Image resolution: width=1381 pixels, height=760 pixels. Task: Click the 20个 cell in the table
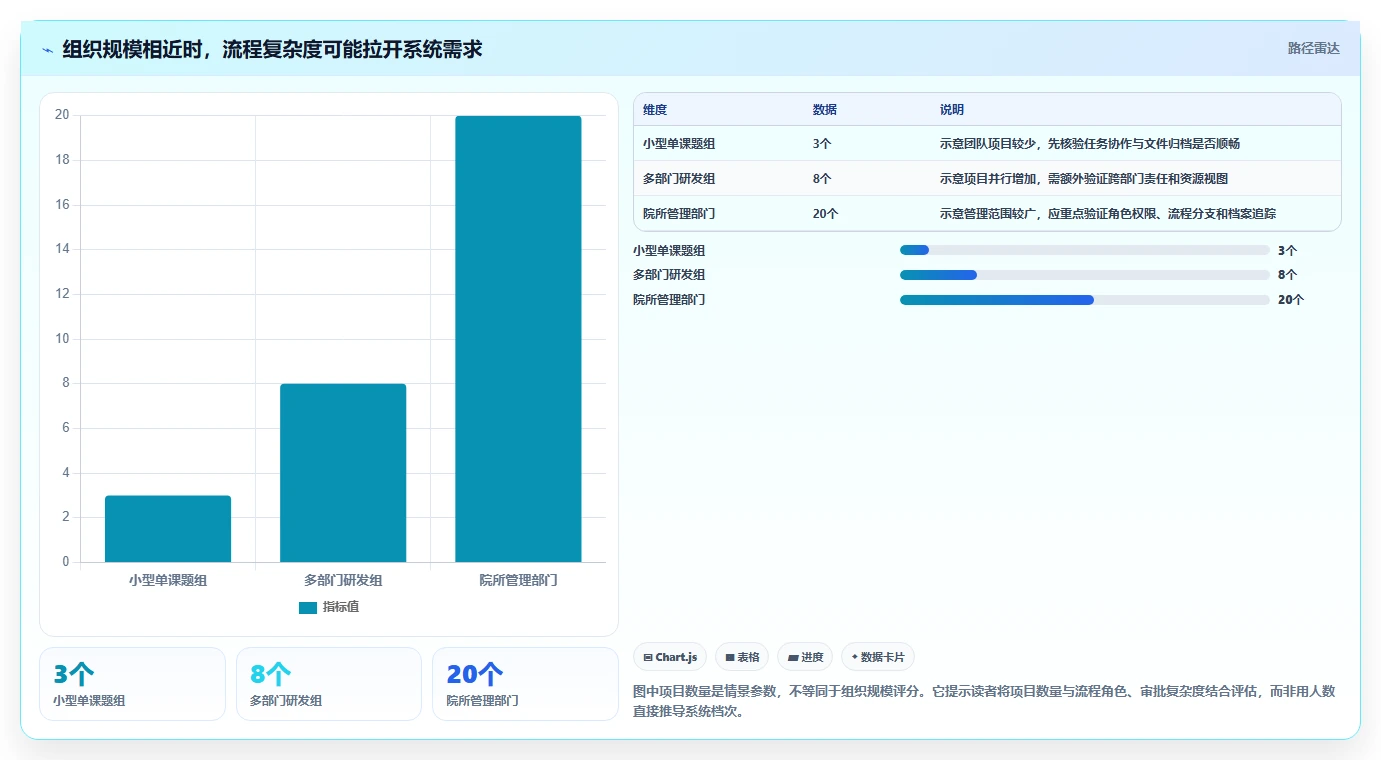826,214
